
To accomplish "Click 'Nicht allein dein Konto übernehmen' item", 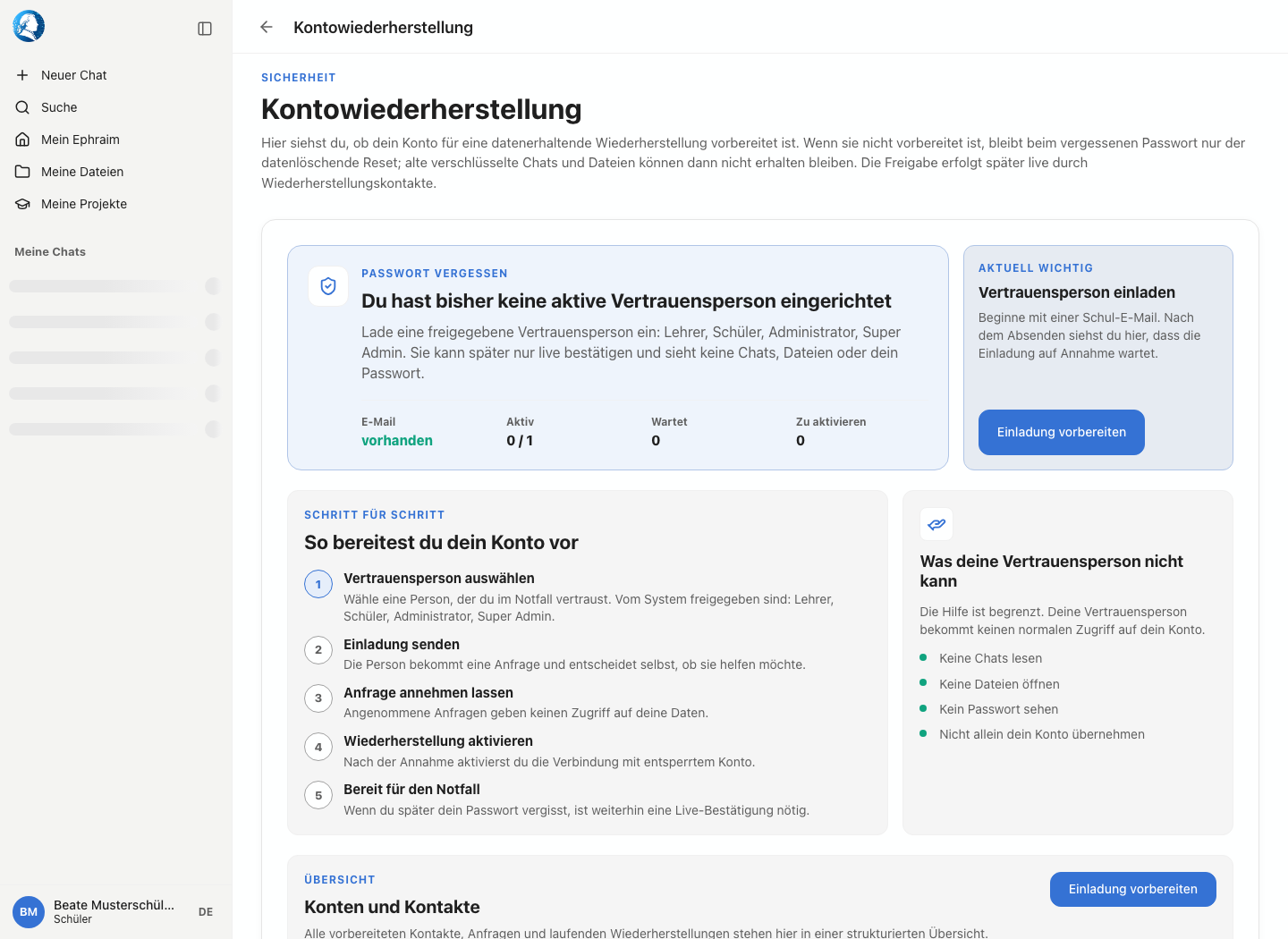I will click(x=1042, y=734).
